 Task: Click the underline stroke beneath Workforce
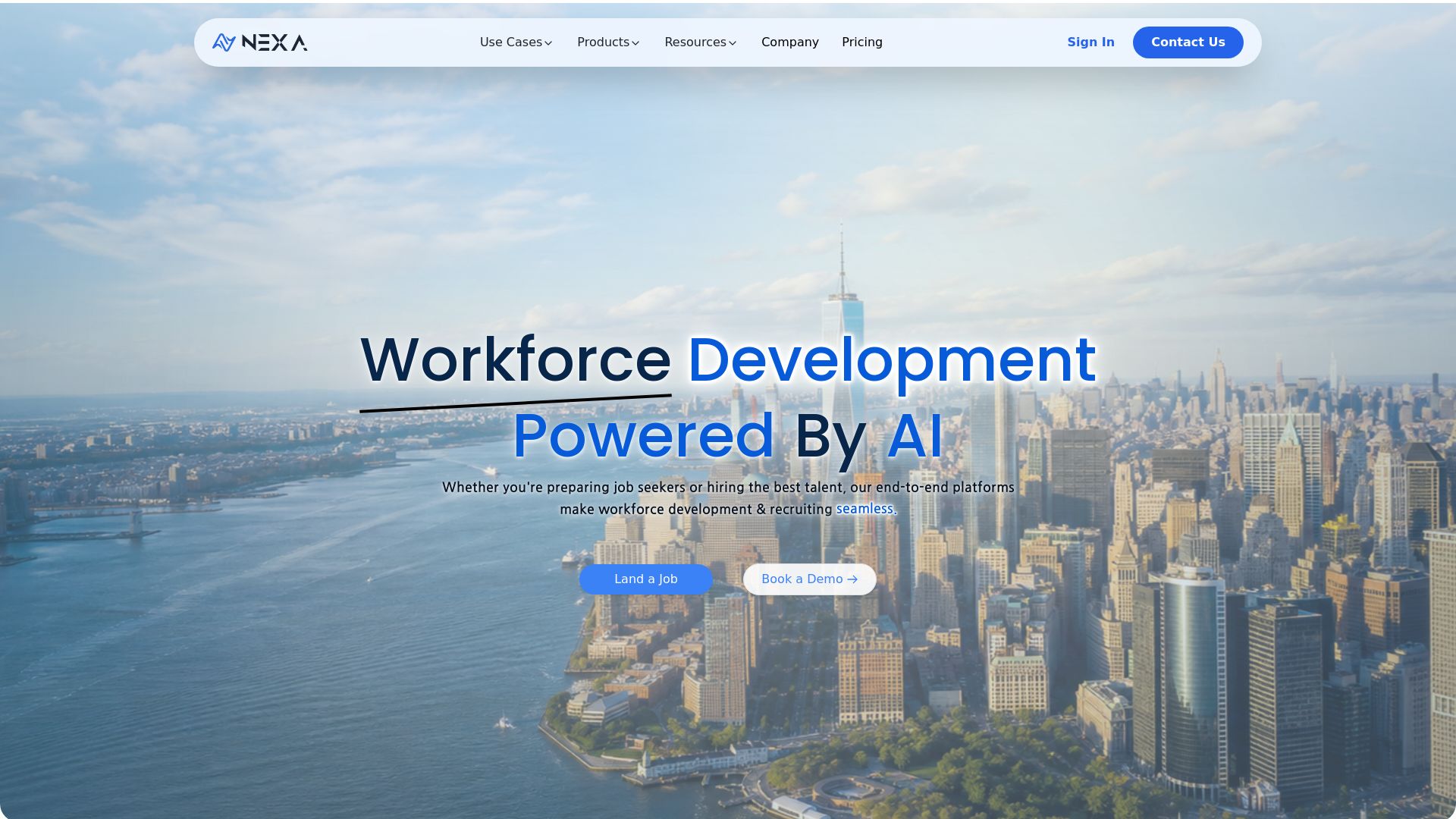(x=516, y=403)
